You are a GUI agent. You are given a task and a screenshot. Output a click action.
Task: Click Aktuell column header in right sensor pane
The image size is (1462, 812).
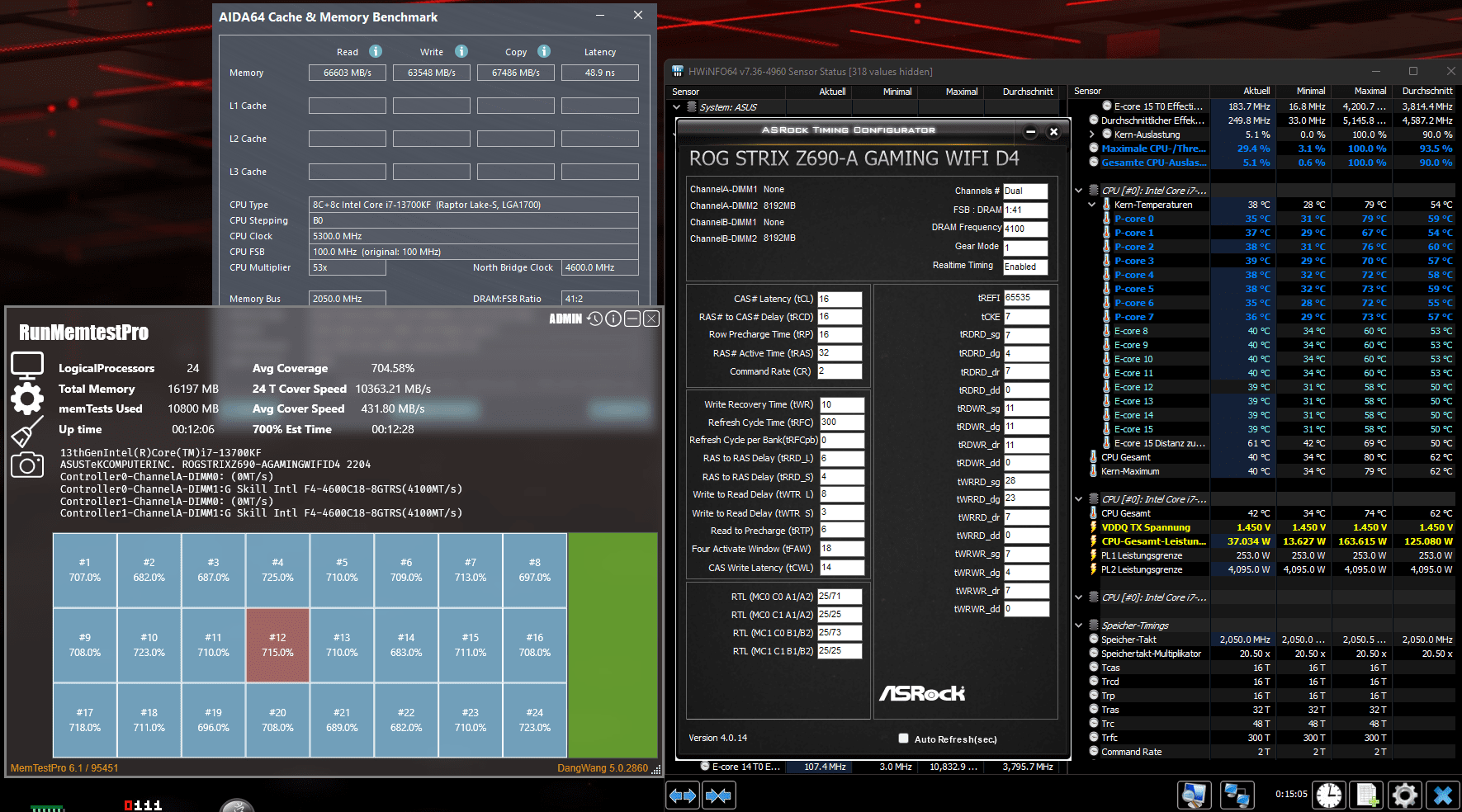(1243, 91)
